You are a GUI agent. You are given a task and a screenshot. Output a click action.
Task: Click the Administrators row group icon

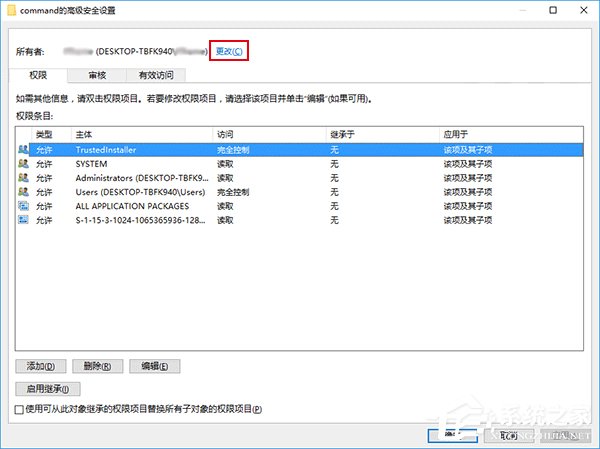tap(23, 178)
